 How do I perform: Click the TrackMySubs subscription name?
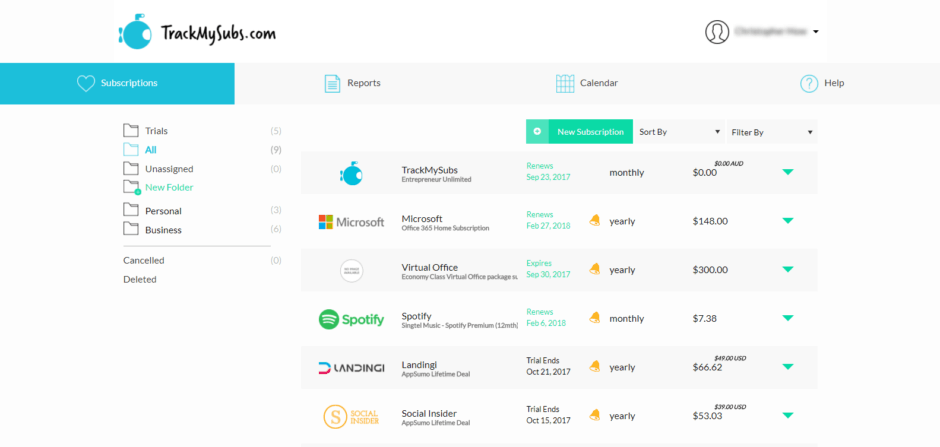tap(430, 170)
